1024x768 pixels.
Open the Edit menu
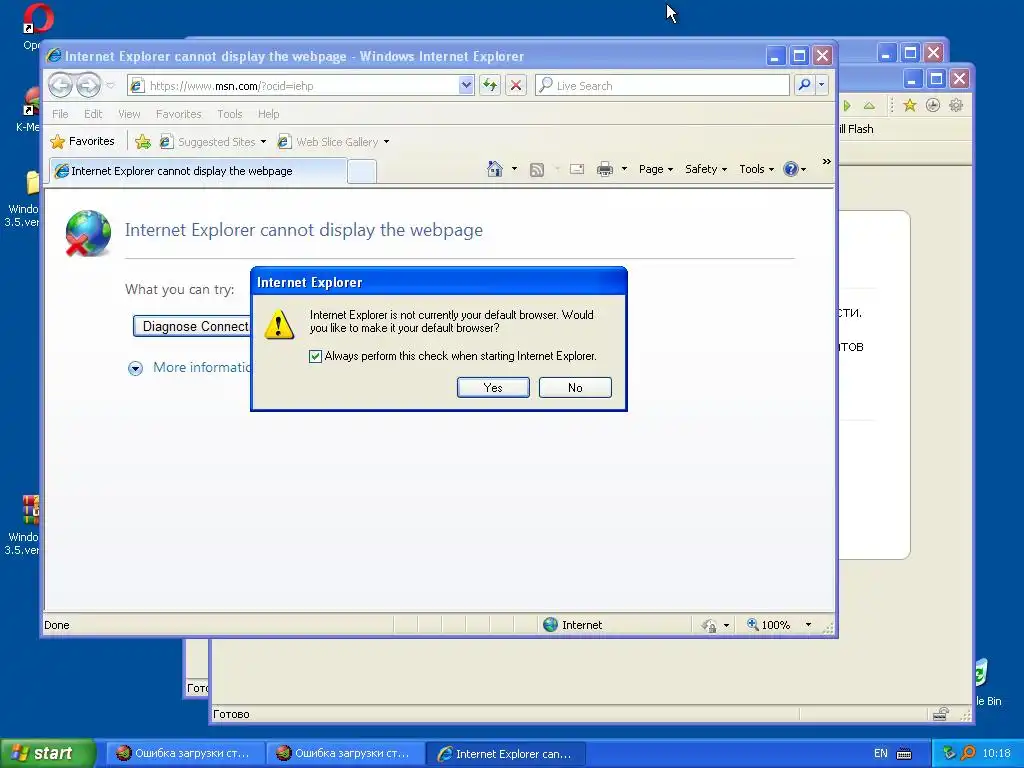(x=93, y=114)
